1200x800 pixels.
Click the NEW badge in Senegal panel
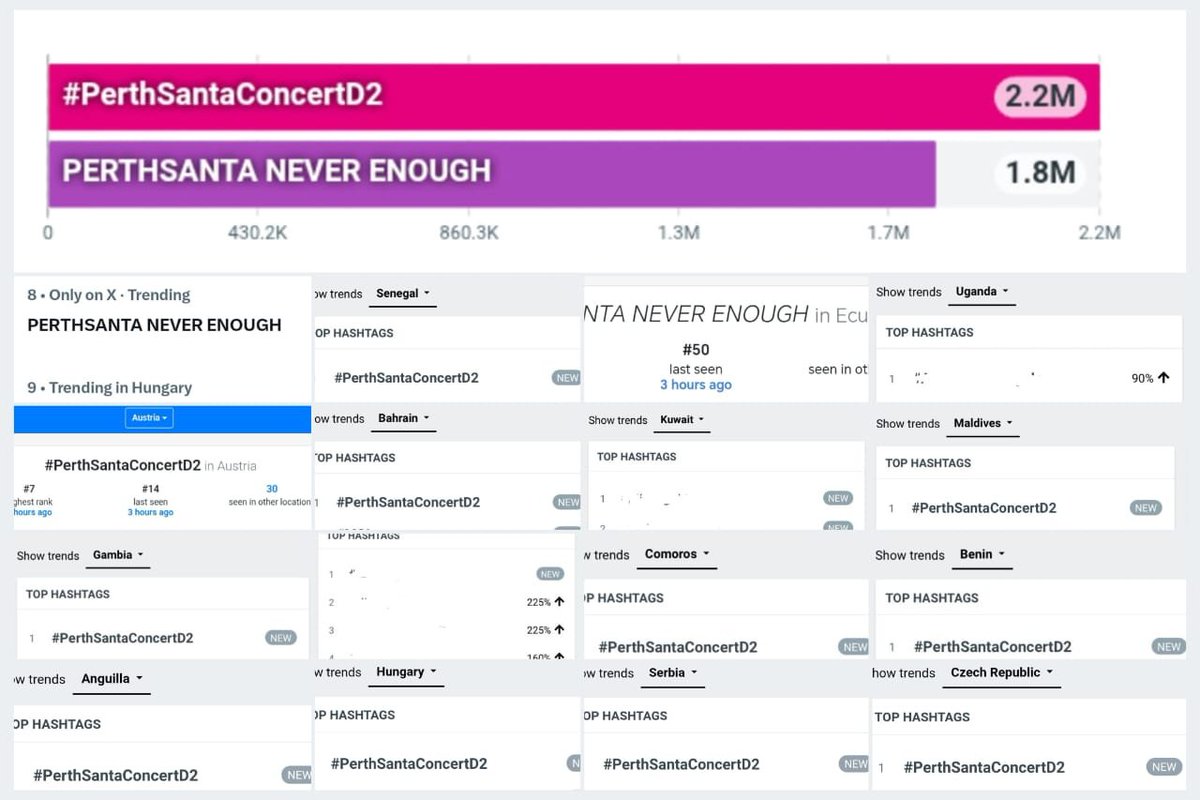coord(567,378)
